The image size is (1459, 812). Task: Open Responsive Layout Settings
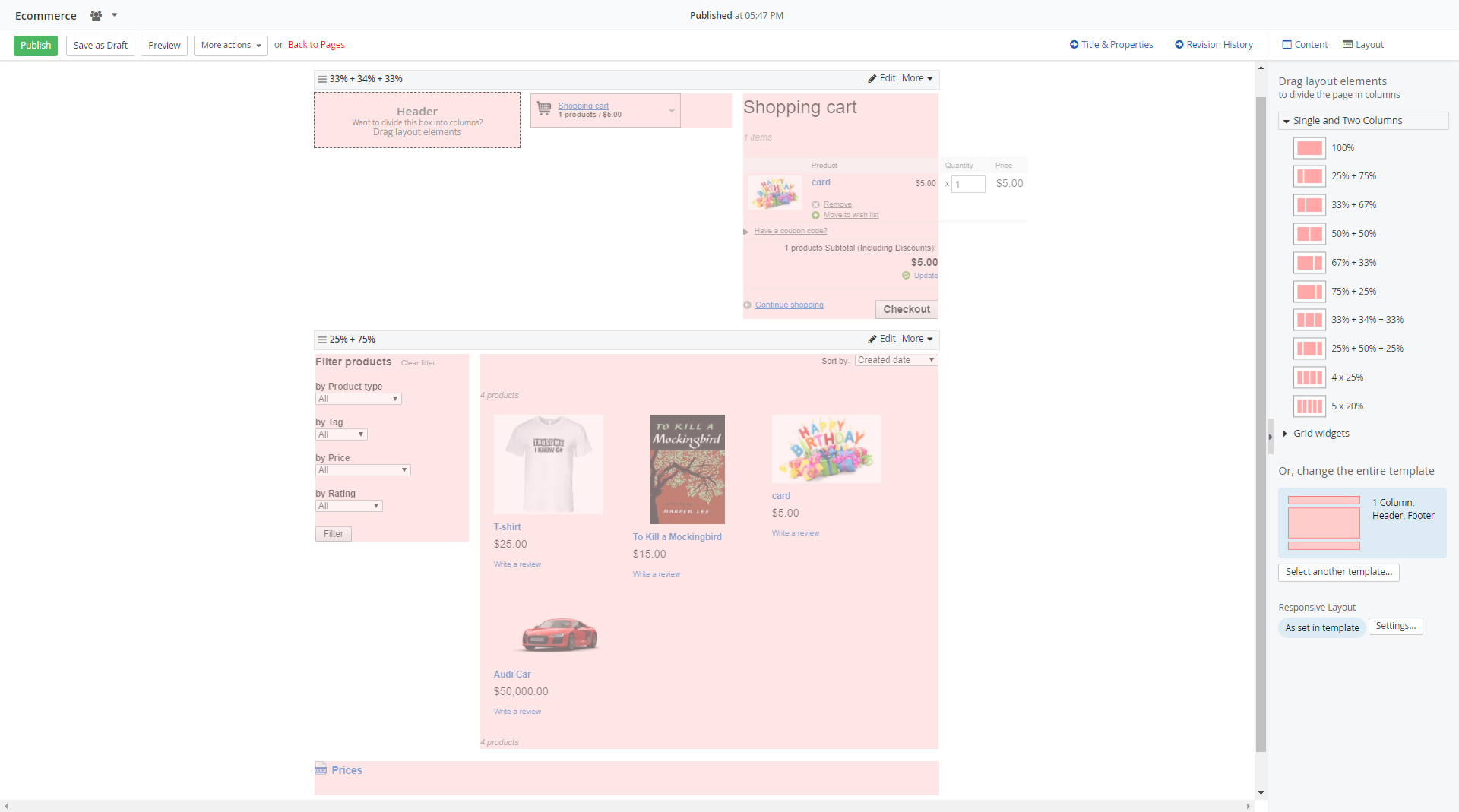[x=1395, y=626]
